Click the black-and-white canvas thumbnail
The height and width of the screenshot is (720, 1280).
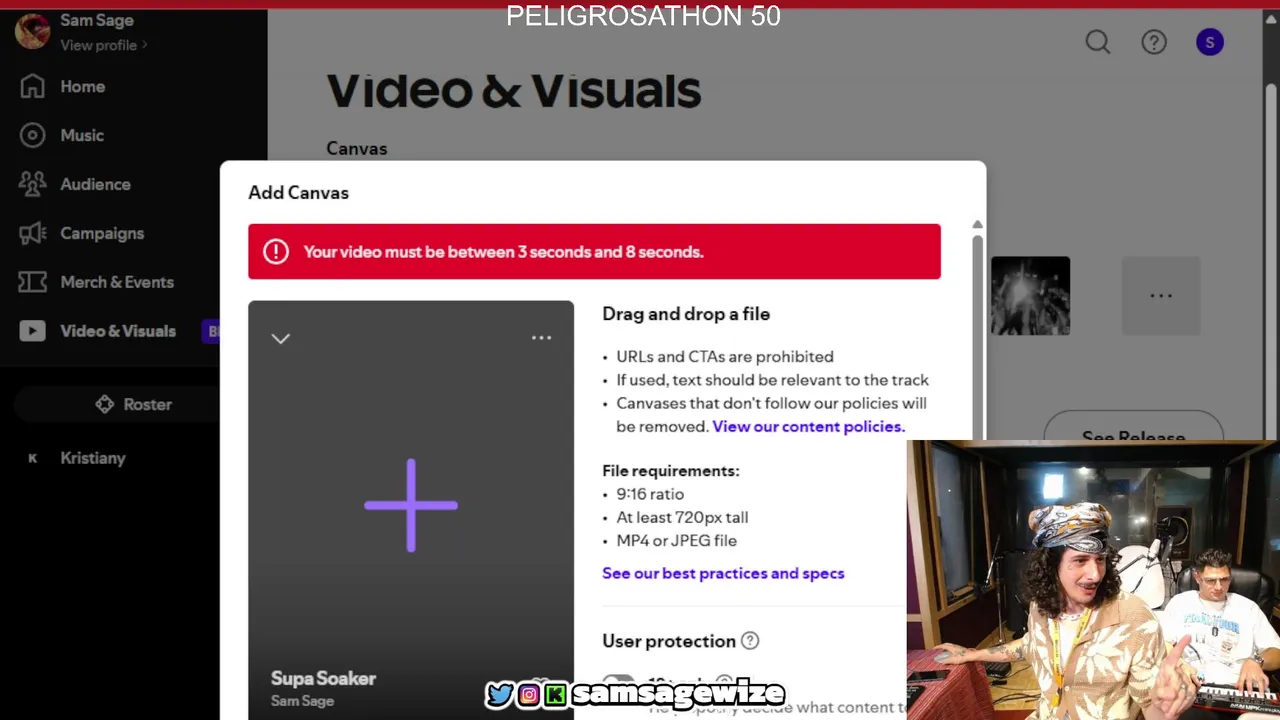pyautogui.click(x=1030, y=295)
